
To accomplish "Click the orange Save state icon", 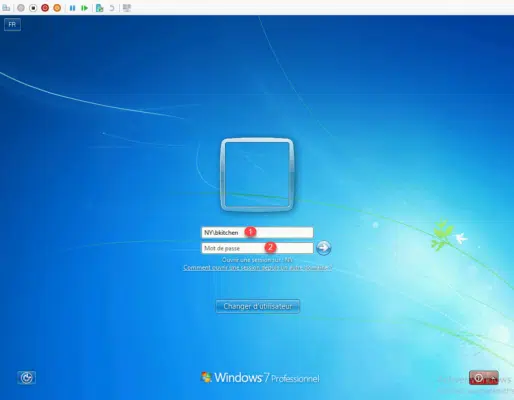I will [57, 8].
